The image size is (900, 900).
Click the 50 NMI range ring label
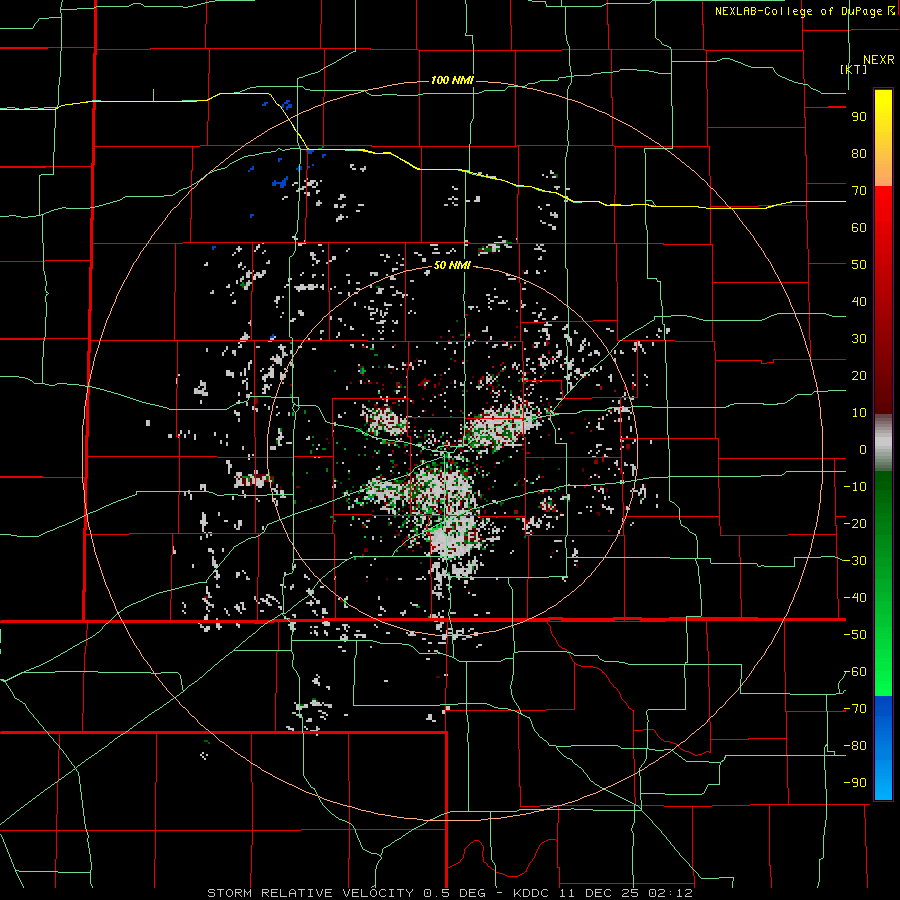click(452, 265)
